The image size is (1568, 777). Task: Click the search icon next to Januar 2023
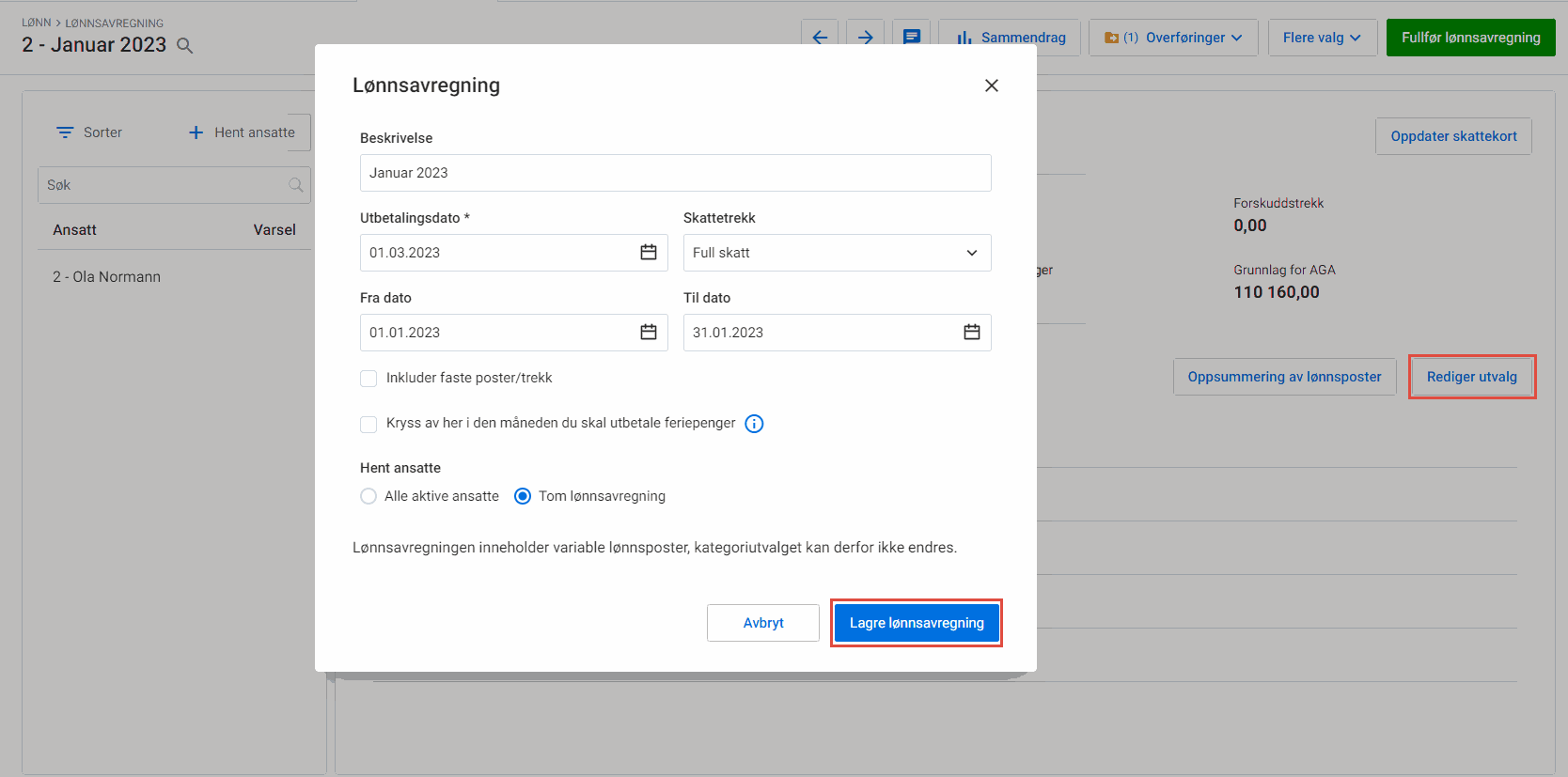[x=185, y=46]
